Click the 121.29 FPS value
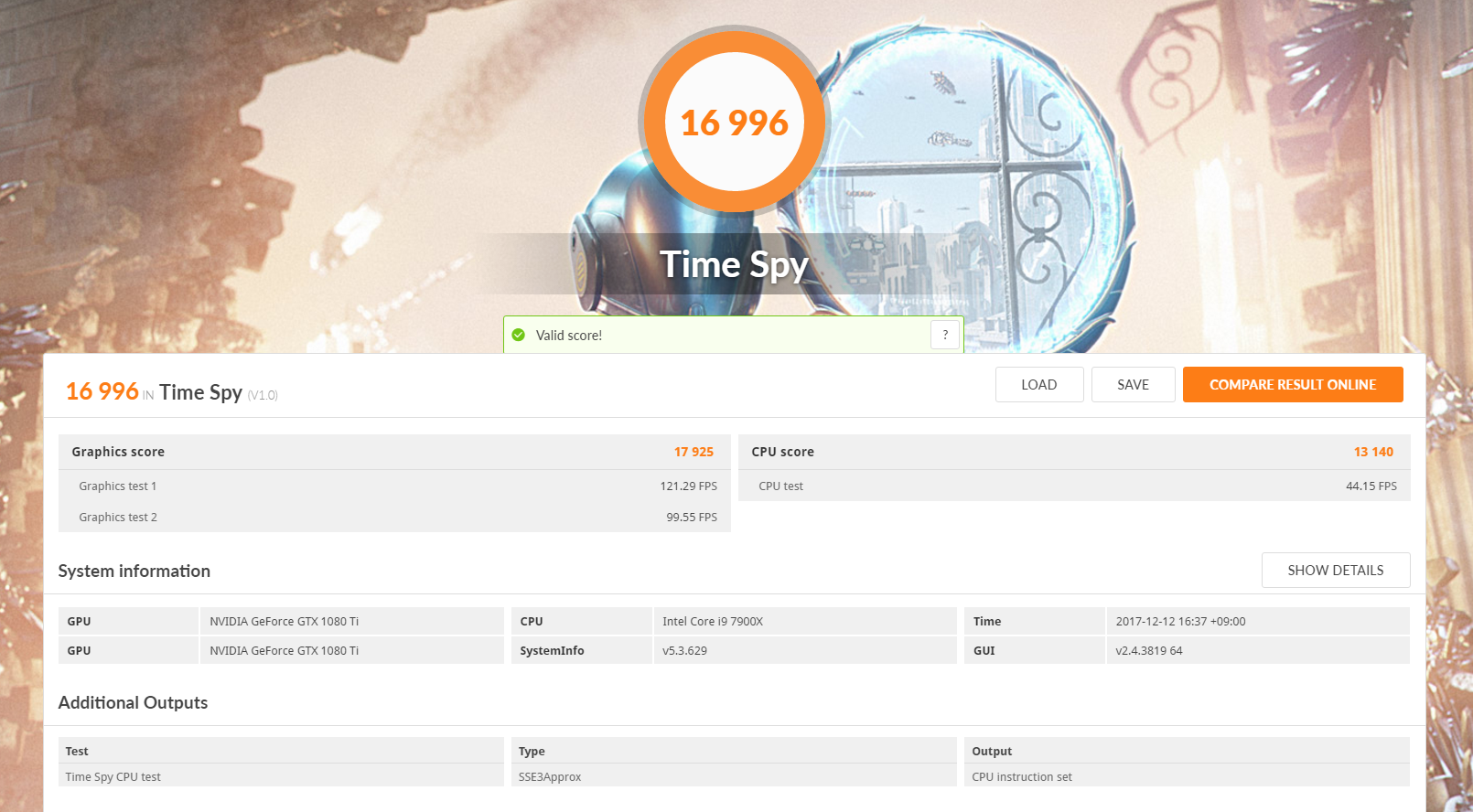The image size is (1473, 812). click(x=688, y=486)
